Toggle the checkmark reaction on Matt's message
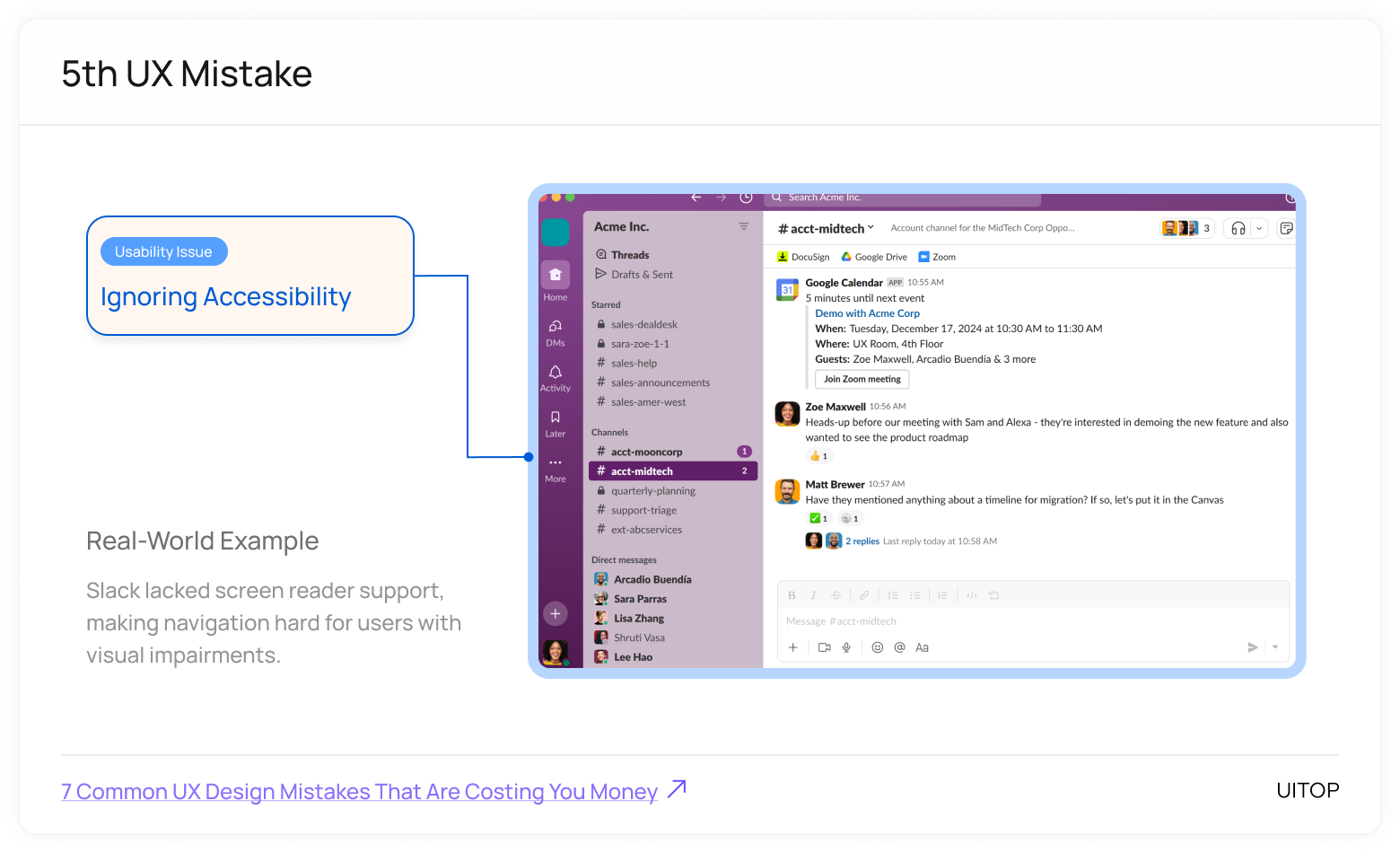Viewport: 1400px width, 853px height. [819, 518]
